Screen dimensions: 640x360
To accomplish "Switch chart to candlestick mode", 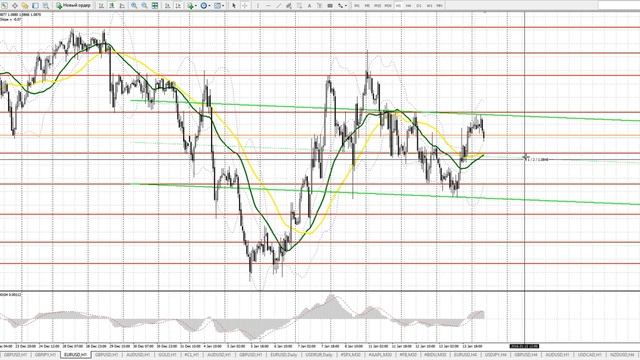I will pyautogui.click(x=111, y=6).
